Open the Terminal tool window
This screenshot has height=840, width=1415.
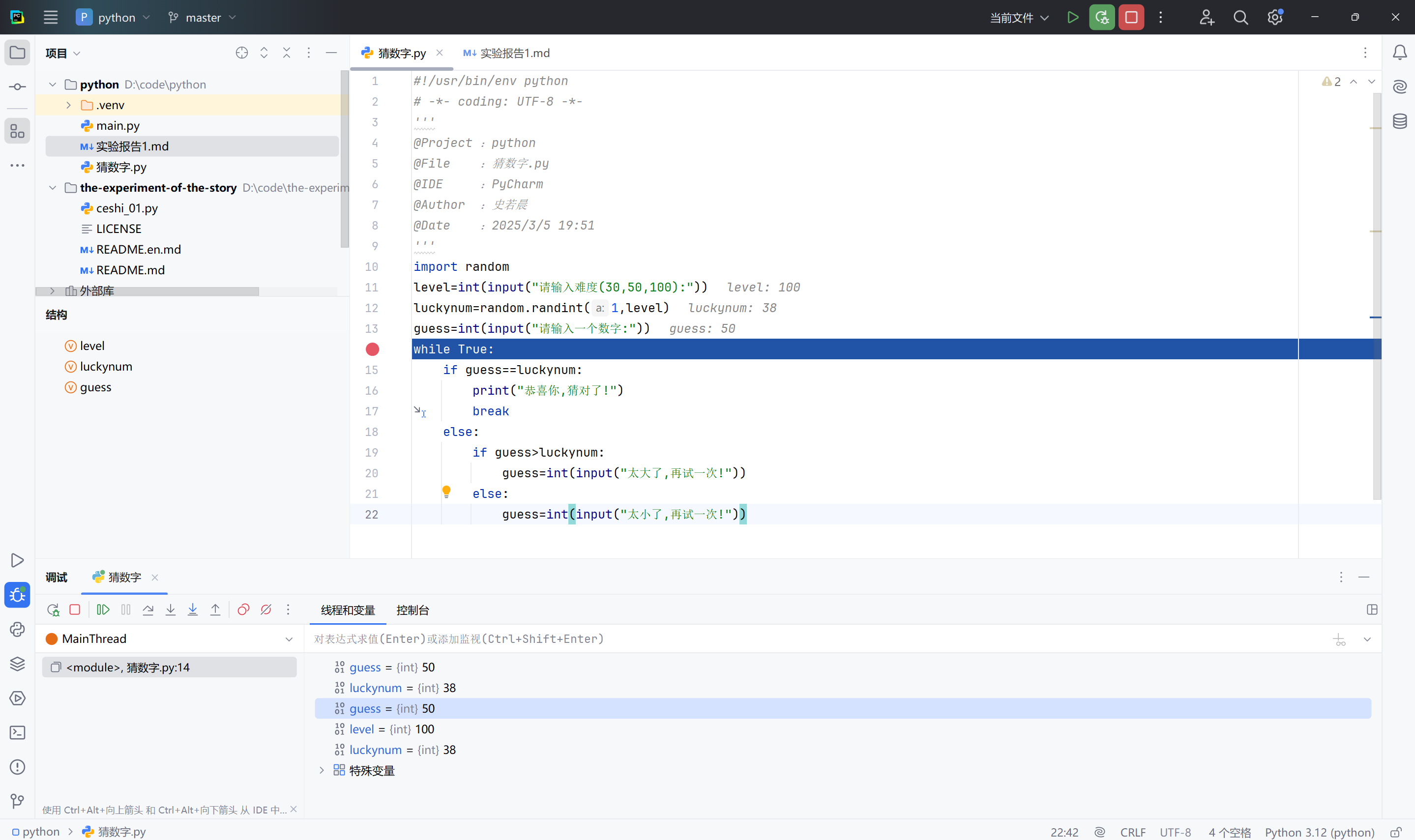[17, 732]
